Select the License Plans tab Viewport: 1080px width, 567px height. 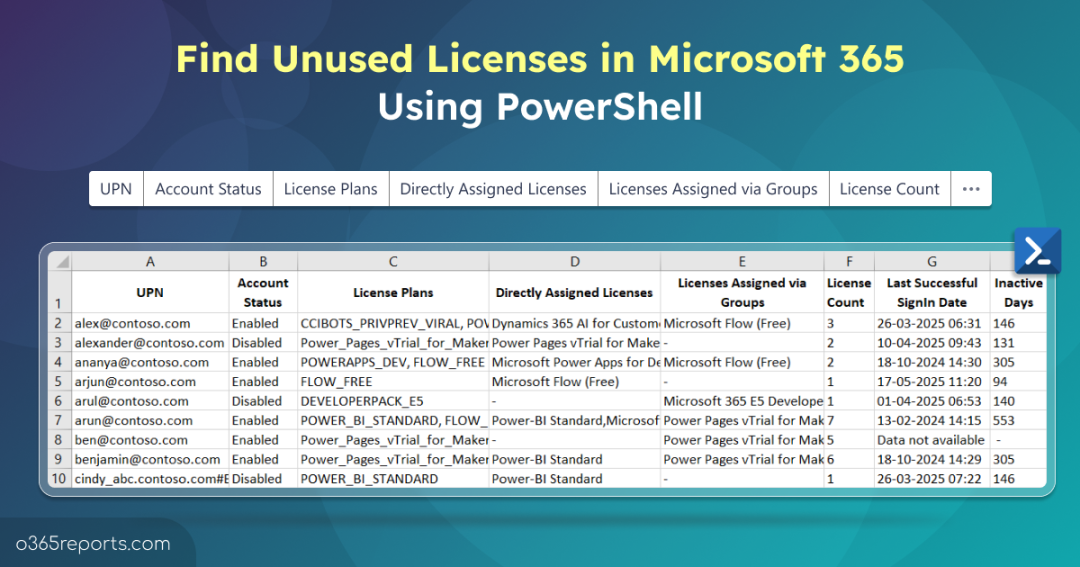point(331,189)
